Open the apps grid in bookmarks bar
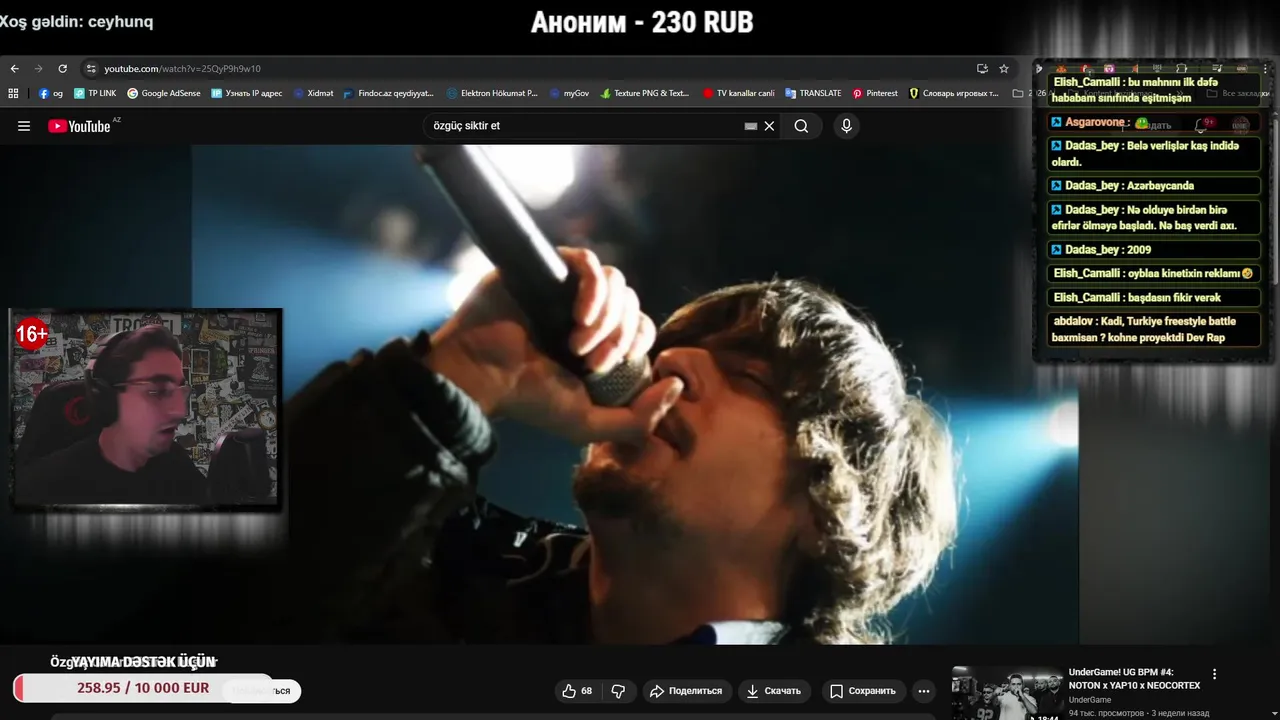 tap(13, 93)
